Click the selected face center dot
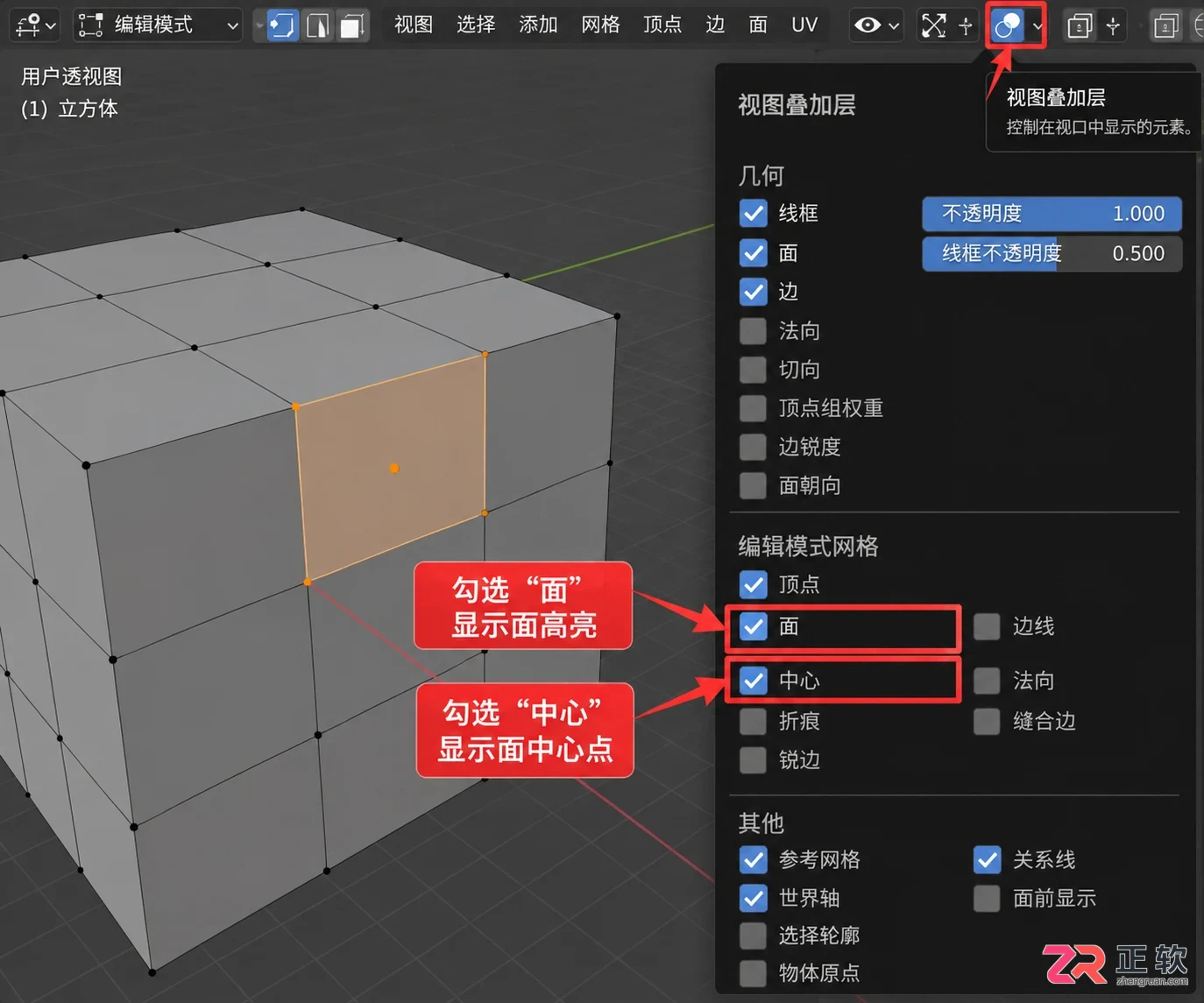This screenshot has width=1204, height=1003. (394, 469)
